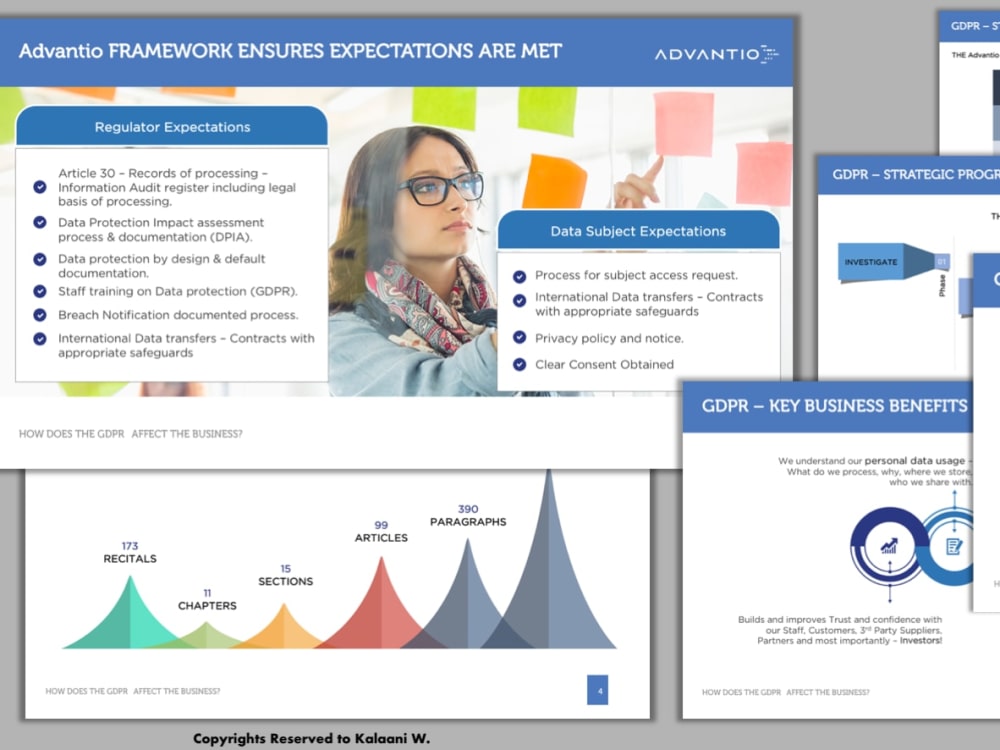Click check bullet beside Process for subject access request
Image resolution: width=1000 pixels, height=750 pixels.
click(520, 276)
